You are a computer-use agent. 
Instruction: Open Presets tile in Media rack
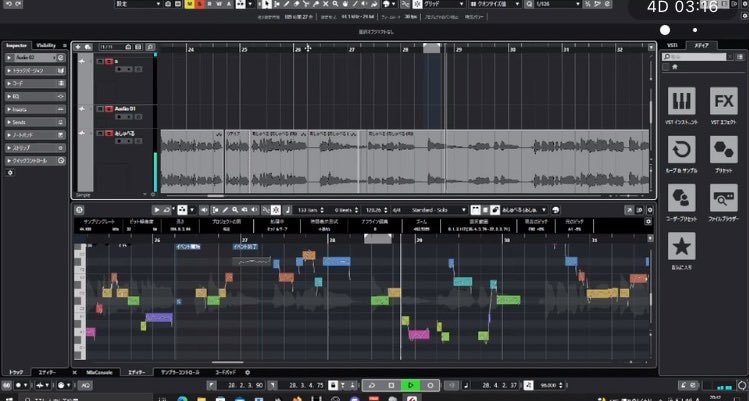pos(724,150)
